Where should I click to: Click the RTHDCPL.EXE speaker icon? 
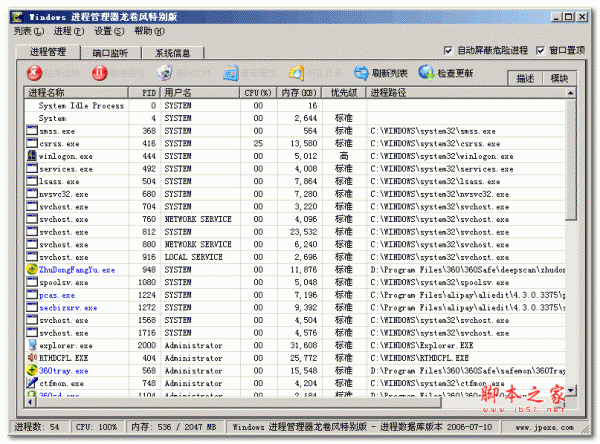(32, 358)
